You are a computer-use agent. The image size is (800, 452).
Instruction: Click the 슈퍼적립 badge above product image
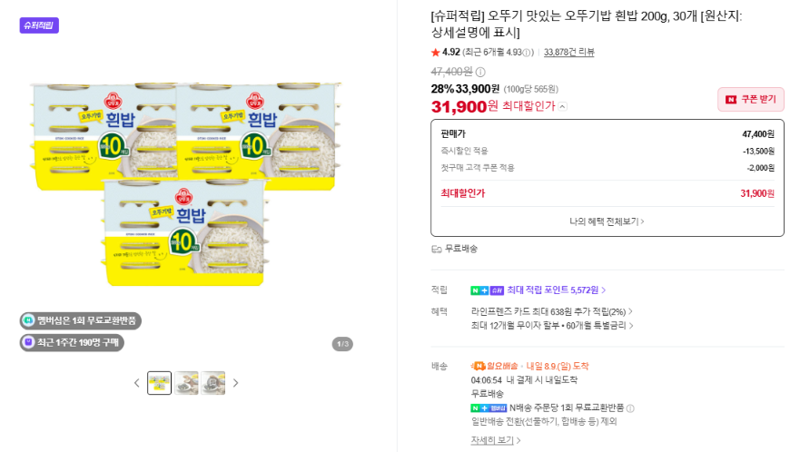pyautogui.click(x=39, y=25)
